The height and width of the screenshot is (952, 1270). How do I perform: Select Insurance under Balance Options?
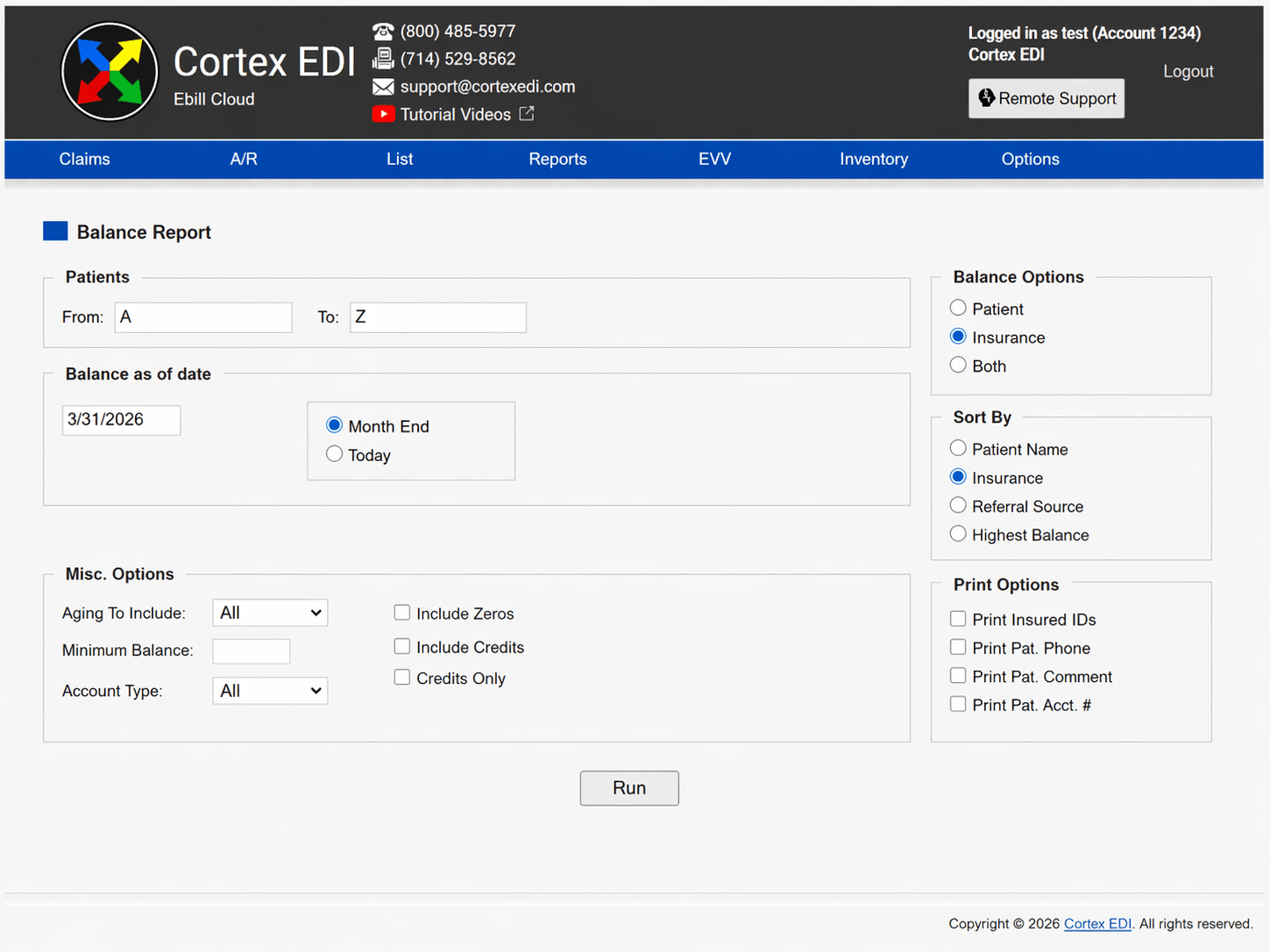pyautogui.click(x=958, y=337)
